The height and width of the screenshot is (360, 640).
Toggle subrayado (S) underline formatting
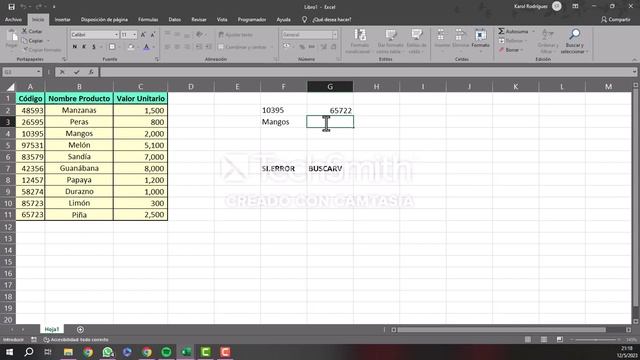(94, 47)
